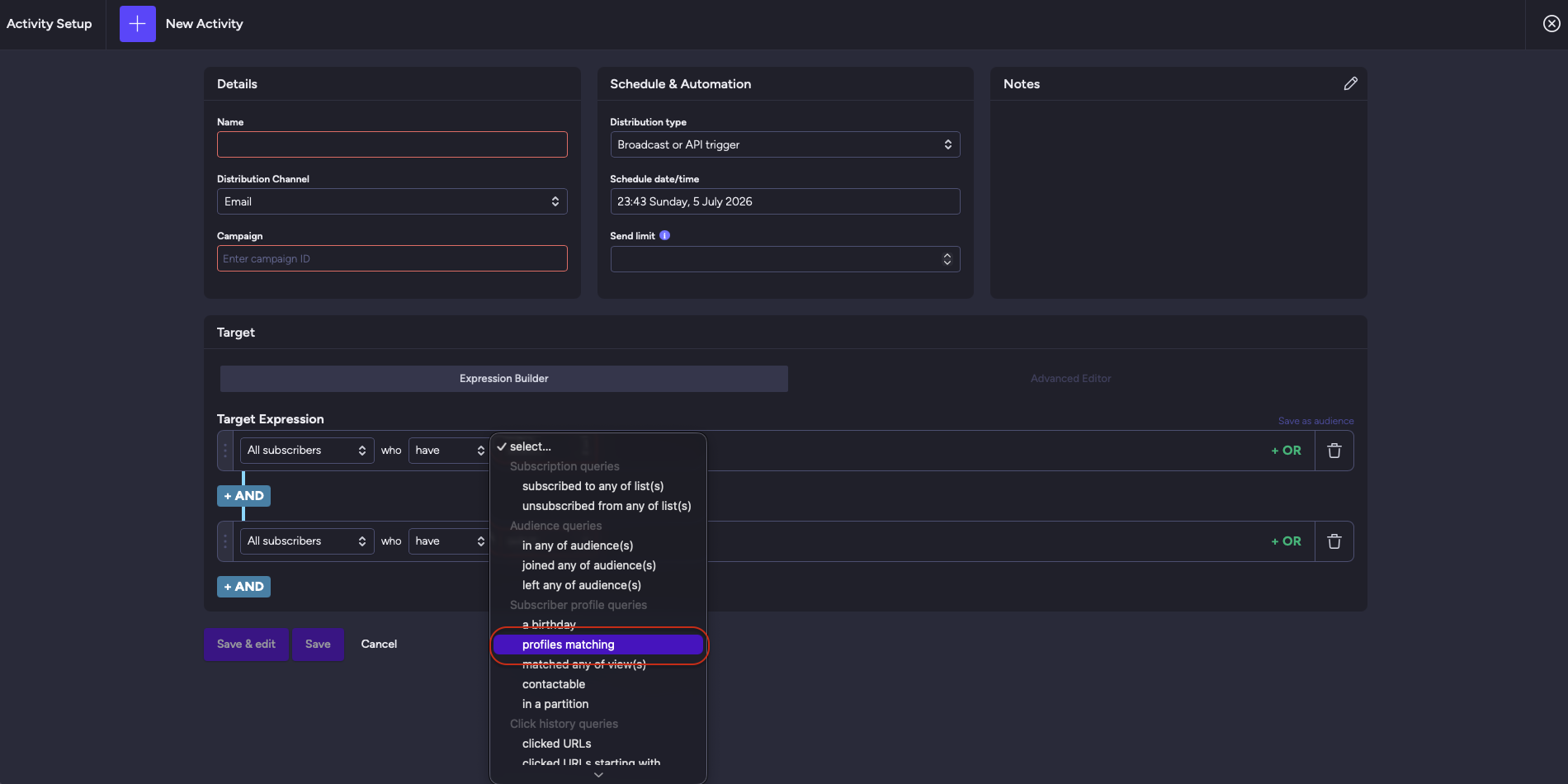1568x784 pixels.
Task: Click the Activity Setup title
Action: point(50,24)
